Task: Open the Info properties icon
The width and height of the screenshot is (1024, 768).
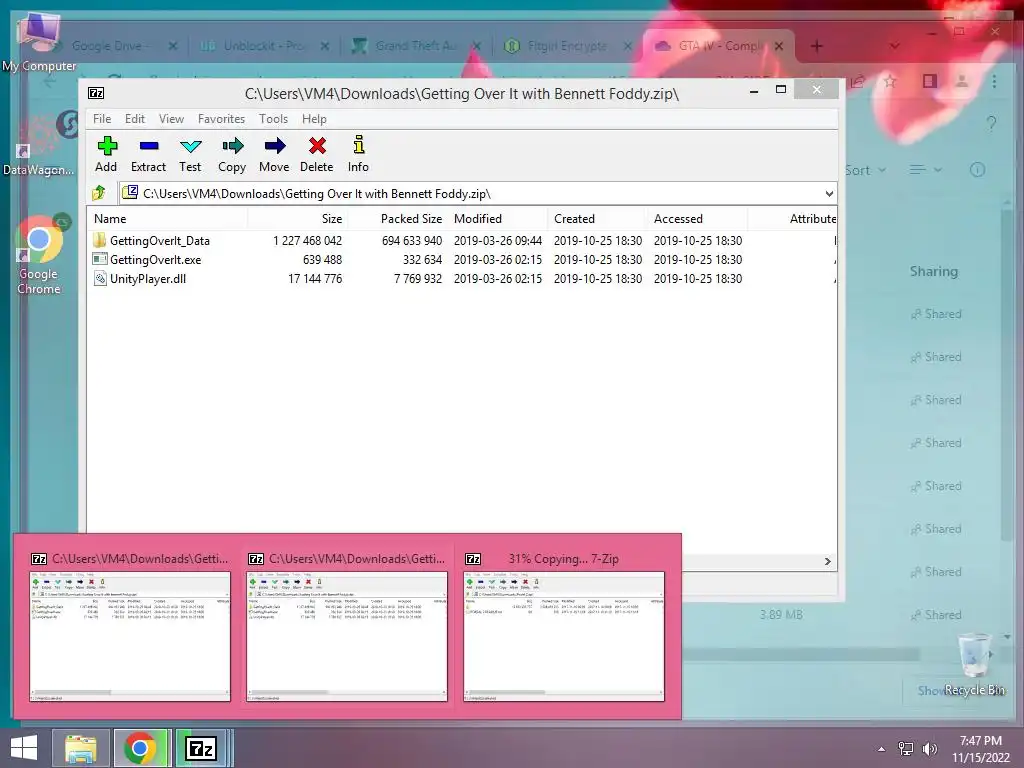Action: point(359,145)
